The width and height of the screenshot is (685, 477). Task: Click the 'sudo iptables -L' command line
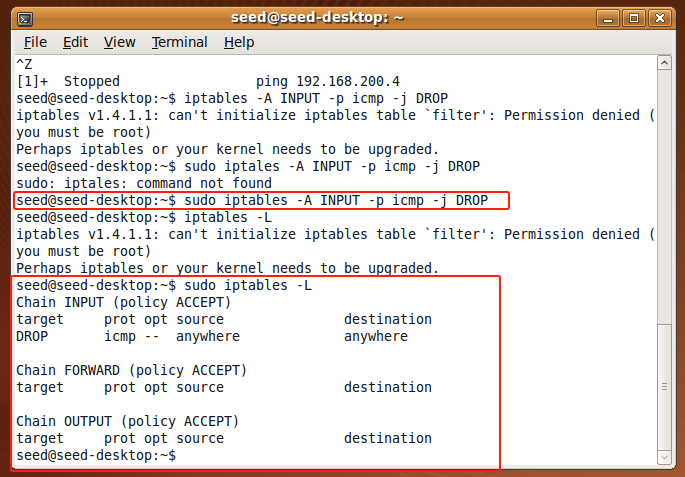(x=164, y=286)
